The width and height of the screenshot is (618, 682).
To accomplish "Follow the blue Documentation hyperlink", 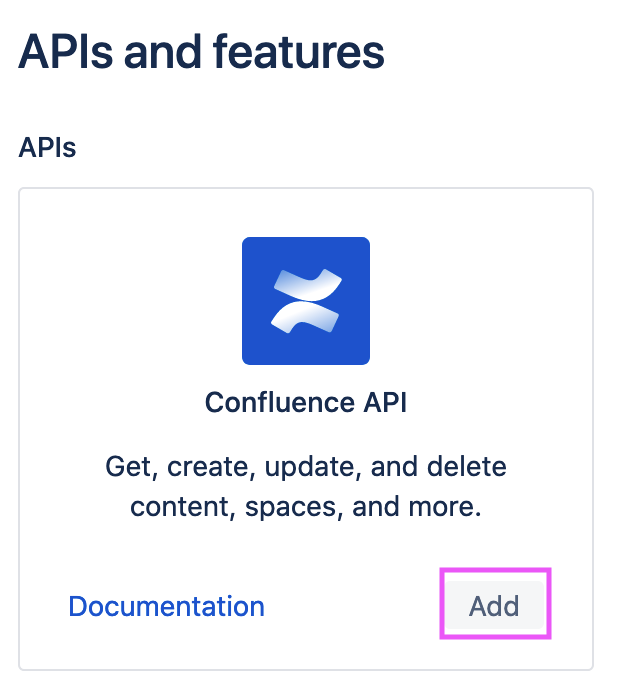I will [166, 606].
